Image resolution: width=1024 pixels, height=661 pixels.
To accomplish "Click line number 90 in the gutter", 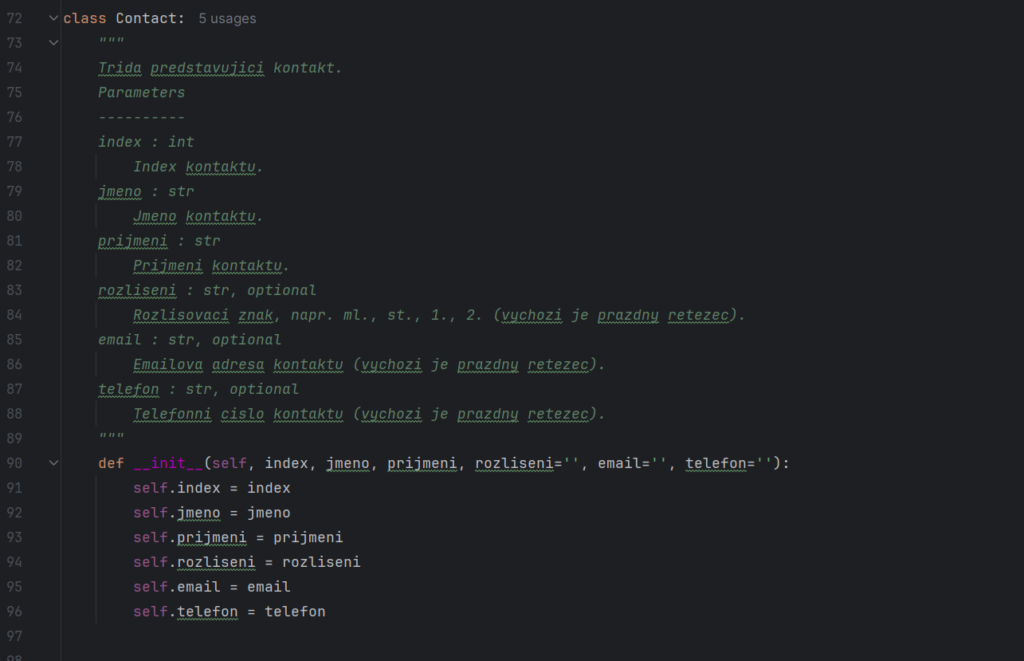I will click(14, 463).
